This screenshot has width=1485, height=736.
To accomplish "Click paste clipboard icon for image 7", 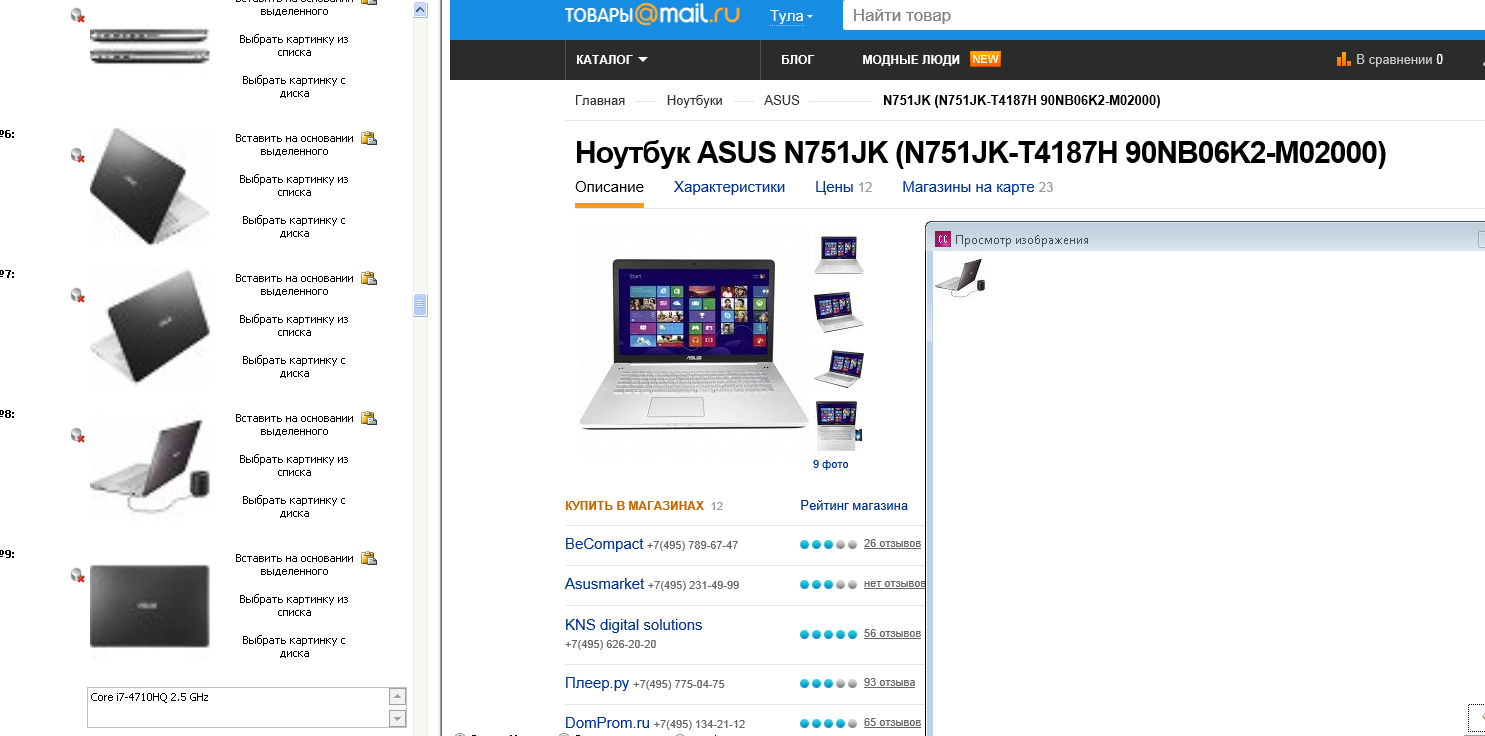I will 369,278.
